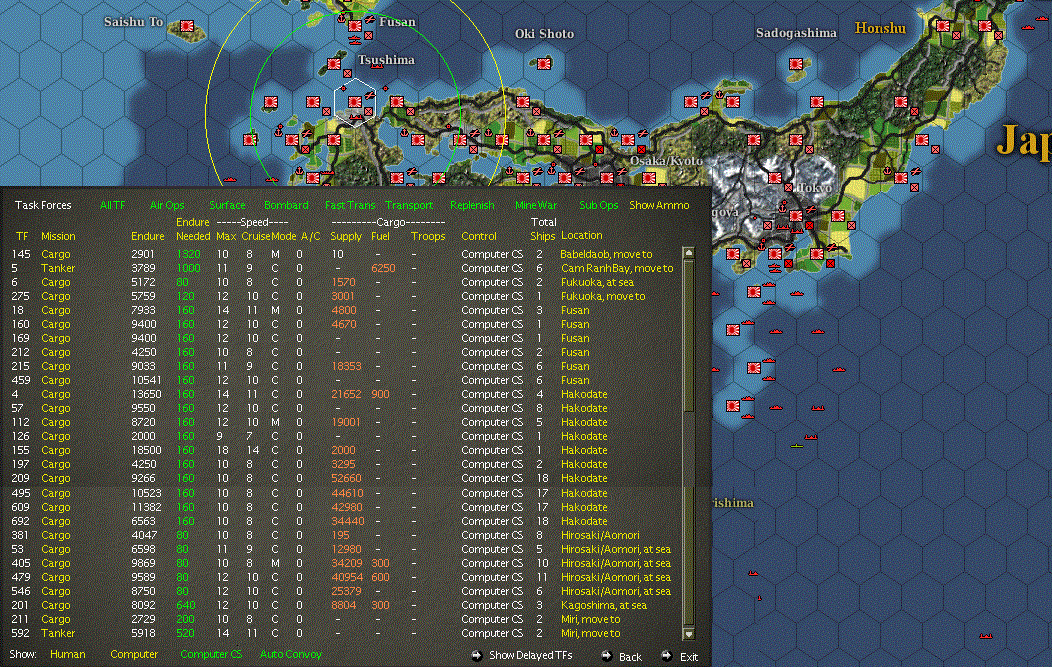Image resolution: width=1052 pixels, height=667 pixels.
Task: Click the Osaka/Kyoto map label
Action: click(666, 161)
